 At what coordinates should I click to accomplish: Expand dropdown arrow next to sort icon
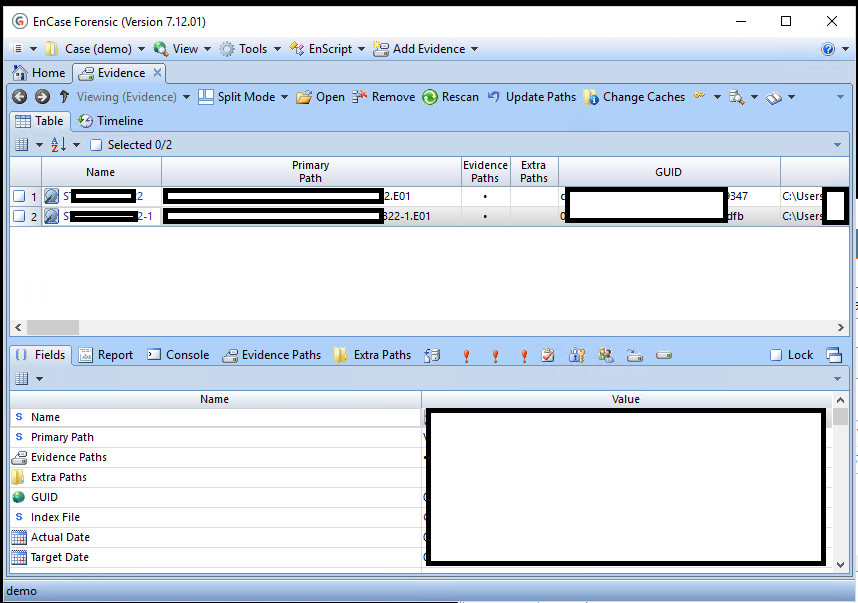click(77, 145)
